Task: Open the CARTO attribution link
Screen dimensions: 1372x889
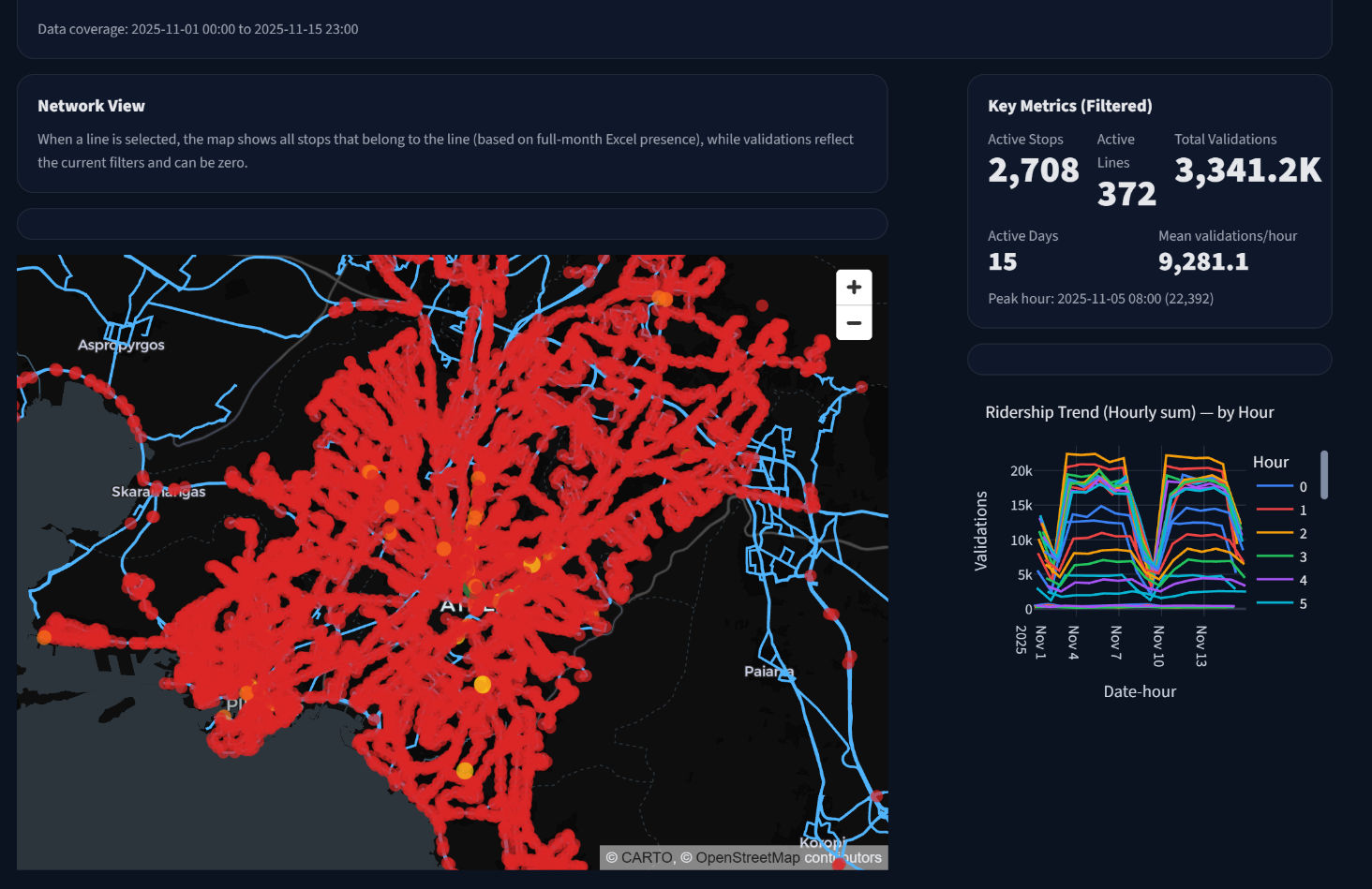Action: (649, 857)
